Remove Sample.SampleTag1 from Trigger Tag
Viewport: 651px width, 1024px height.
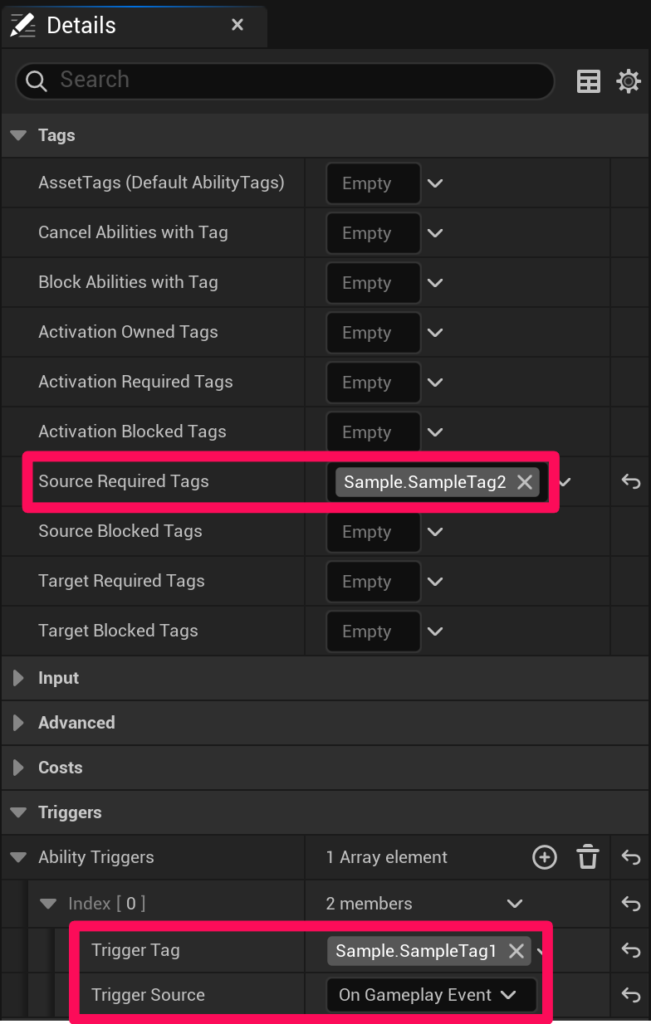pos(516,951)
